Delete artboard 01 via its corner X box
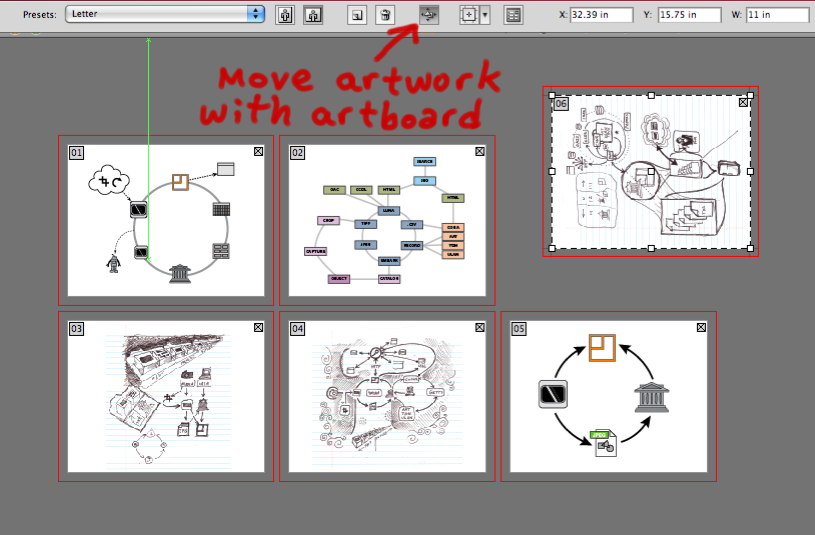The width and height of the screenshot is (815, 535). (258, 151)
